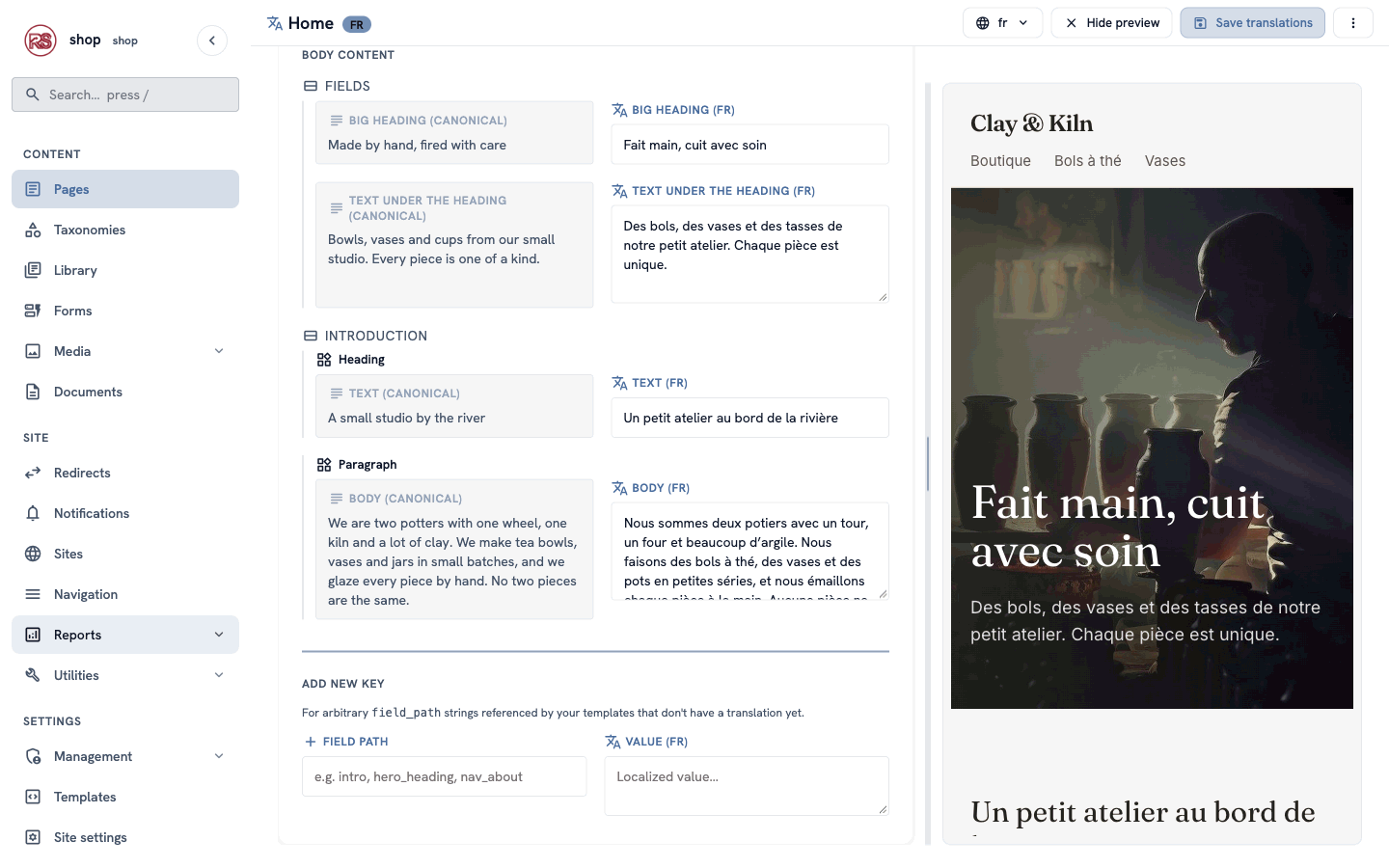
Task: Edit the Big Heading (FR) field
Action: coord(749,145)
